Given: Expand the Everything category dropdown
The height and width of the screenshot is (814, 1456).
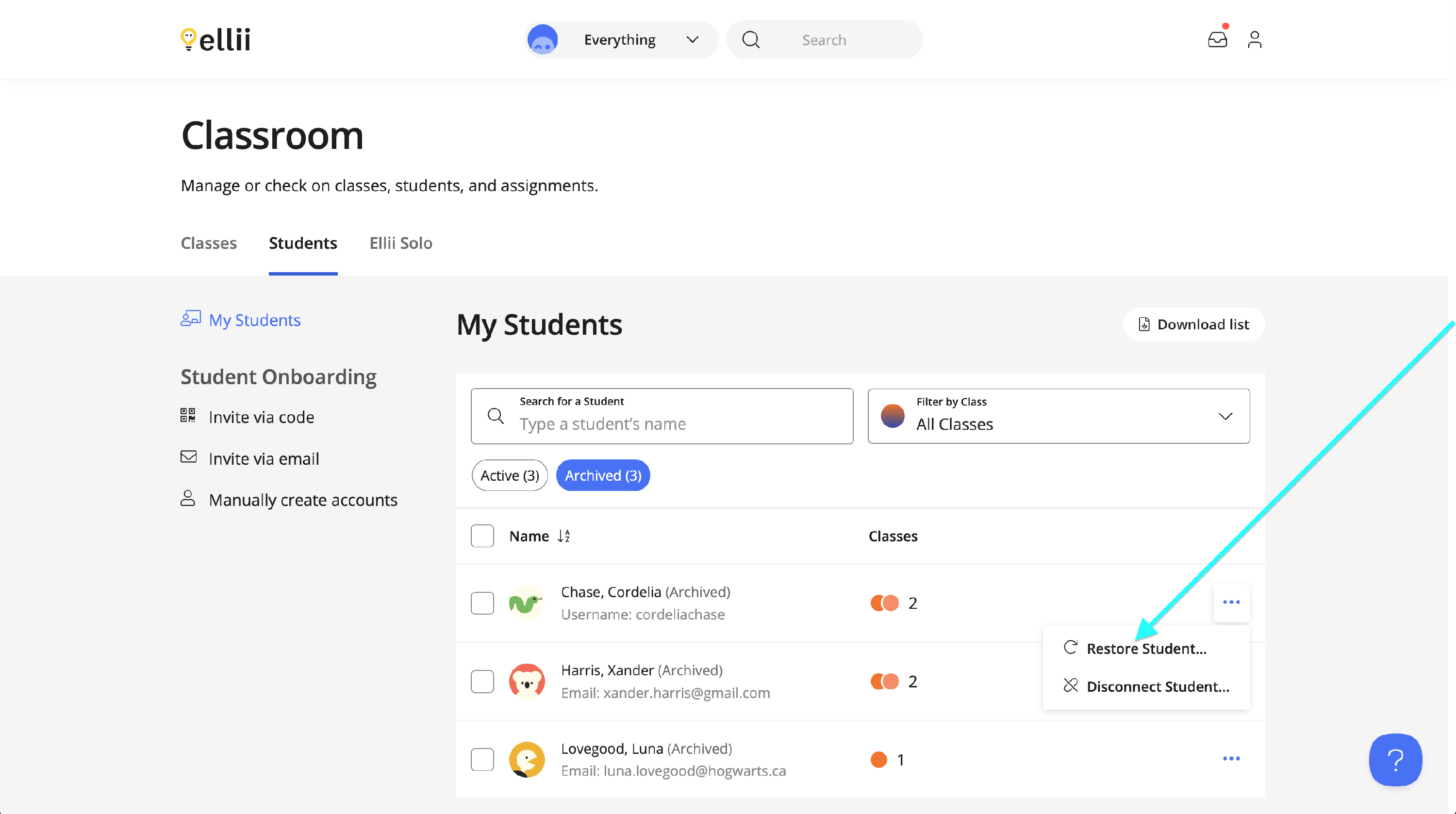Looking at the screenshot, I should (x=621, y=40).
